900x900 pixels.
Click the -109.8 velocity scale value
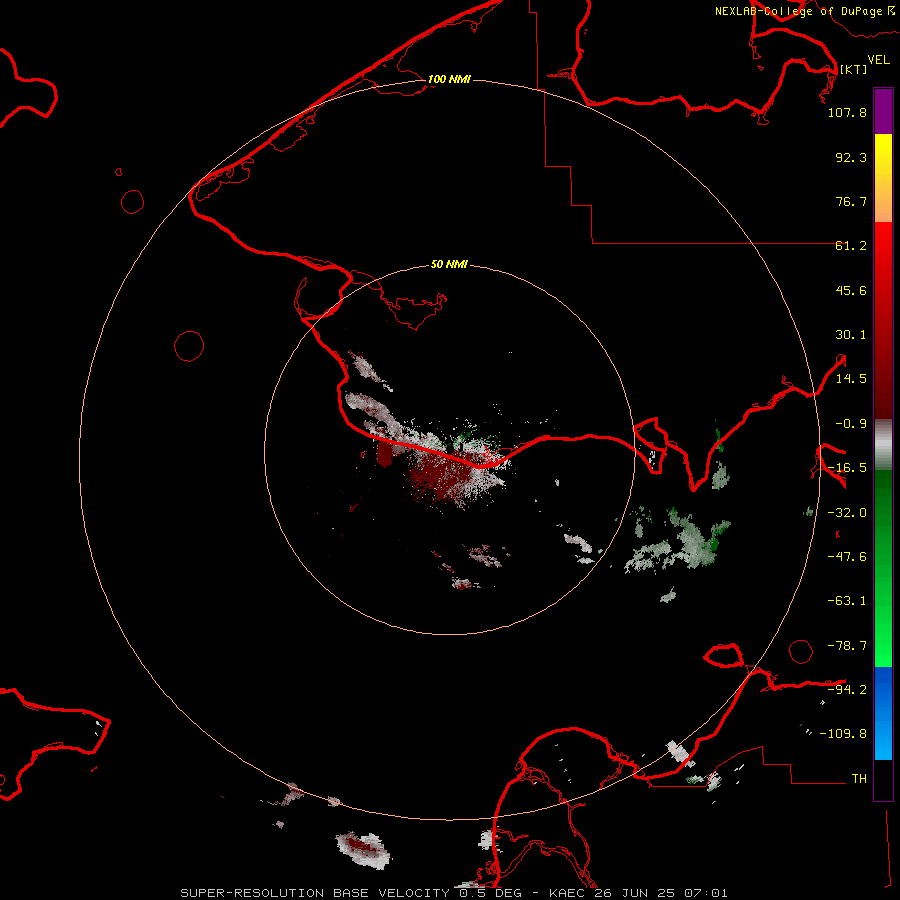(x=843, y=734)
